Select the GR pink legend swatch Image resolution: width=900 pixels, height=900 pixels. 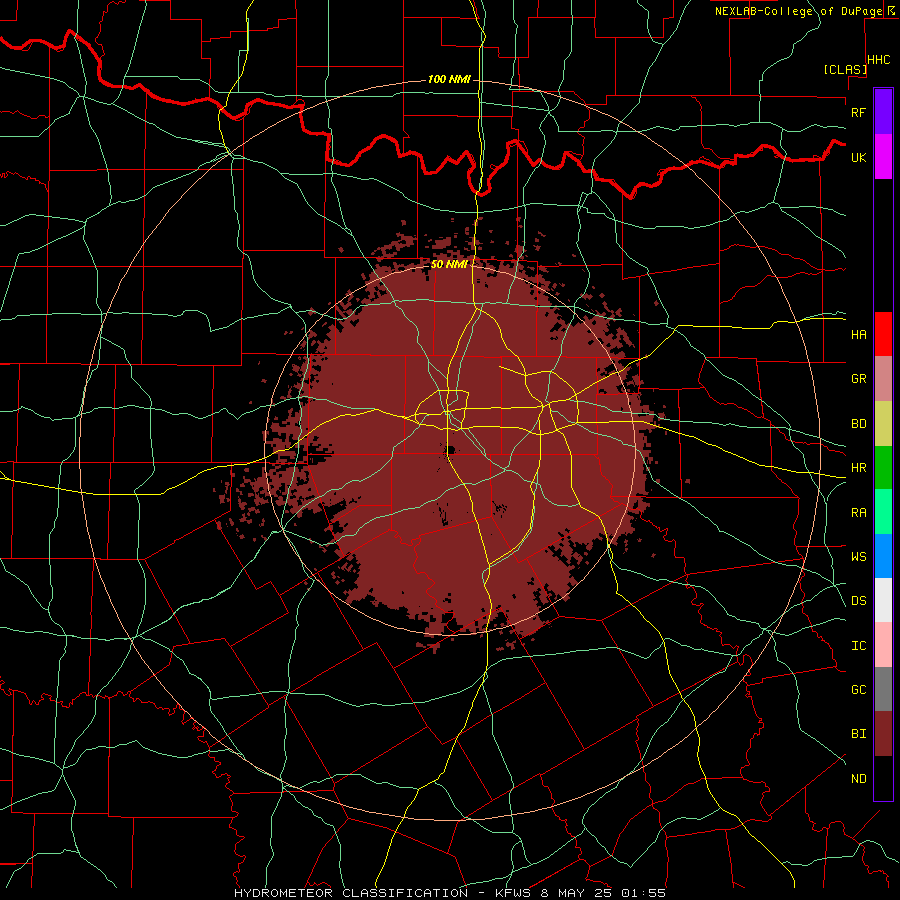tap(883, 379)
